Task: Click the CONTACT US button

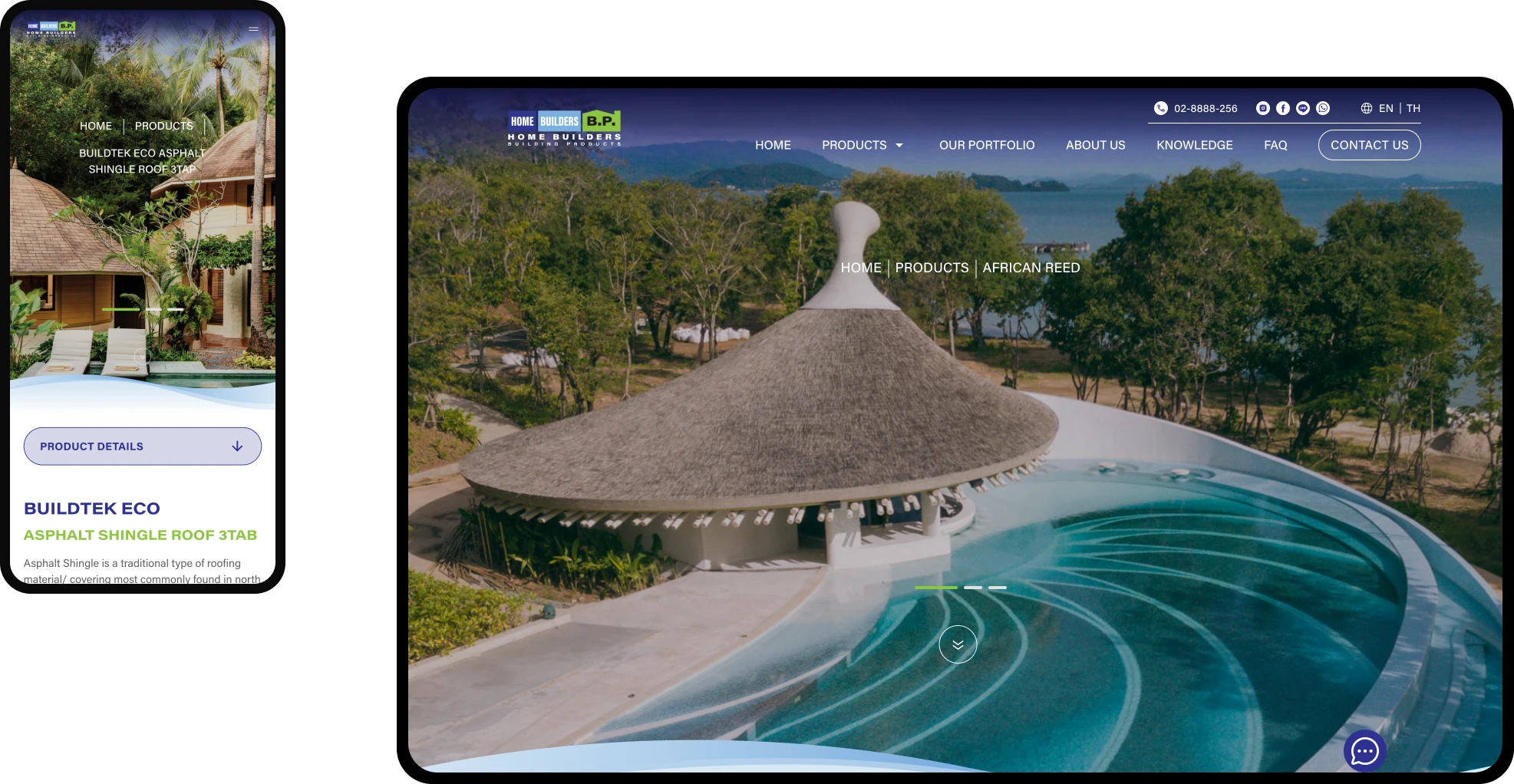Action: (1370, 145)
